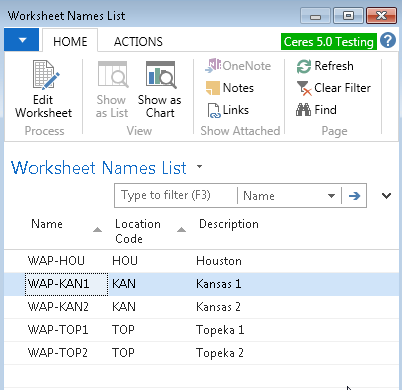Click the Description column header
402x390 pixels.
pyautogui.click(x=229, y=224)
